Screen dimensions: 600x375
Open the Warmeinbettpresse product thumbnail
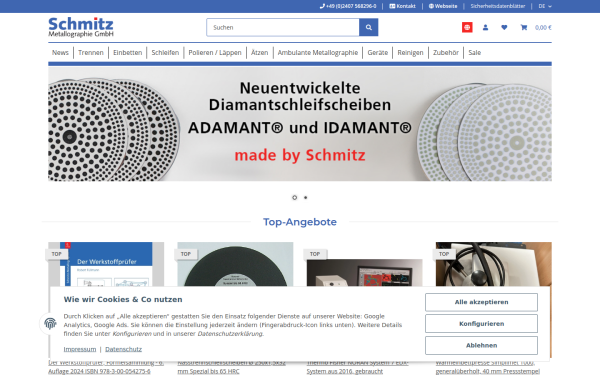[x=494, y=264]
